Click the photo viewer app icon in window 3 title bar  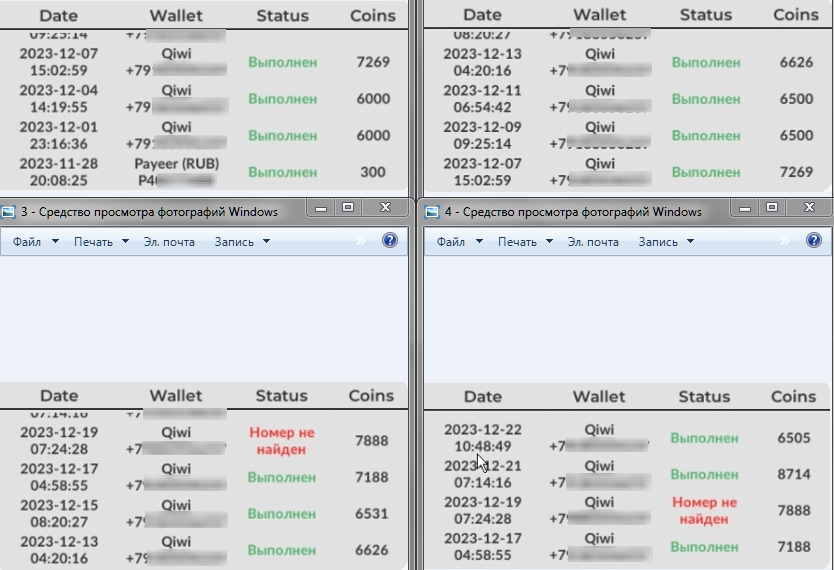[x=9, y=212]
